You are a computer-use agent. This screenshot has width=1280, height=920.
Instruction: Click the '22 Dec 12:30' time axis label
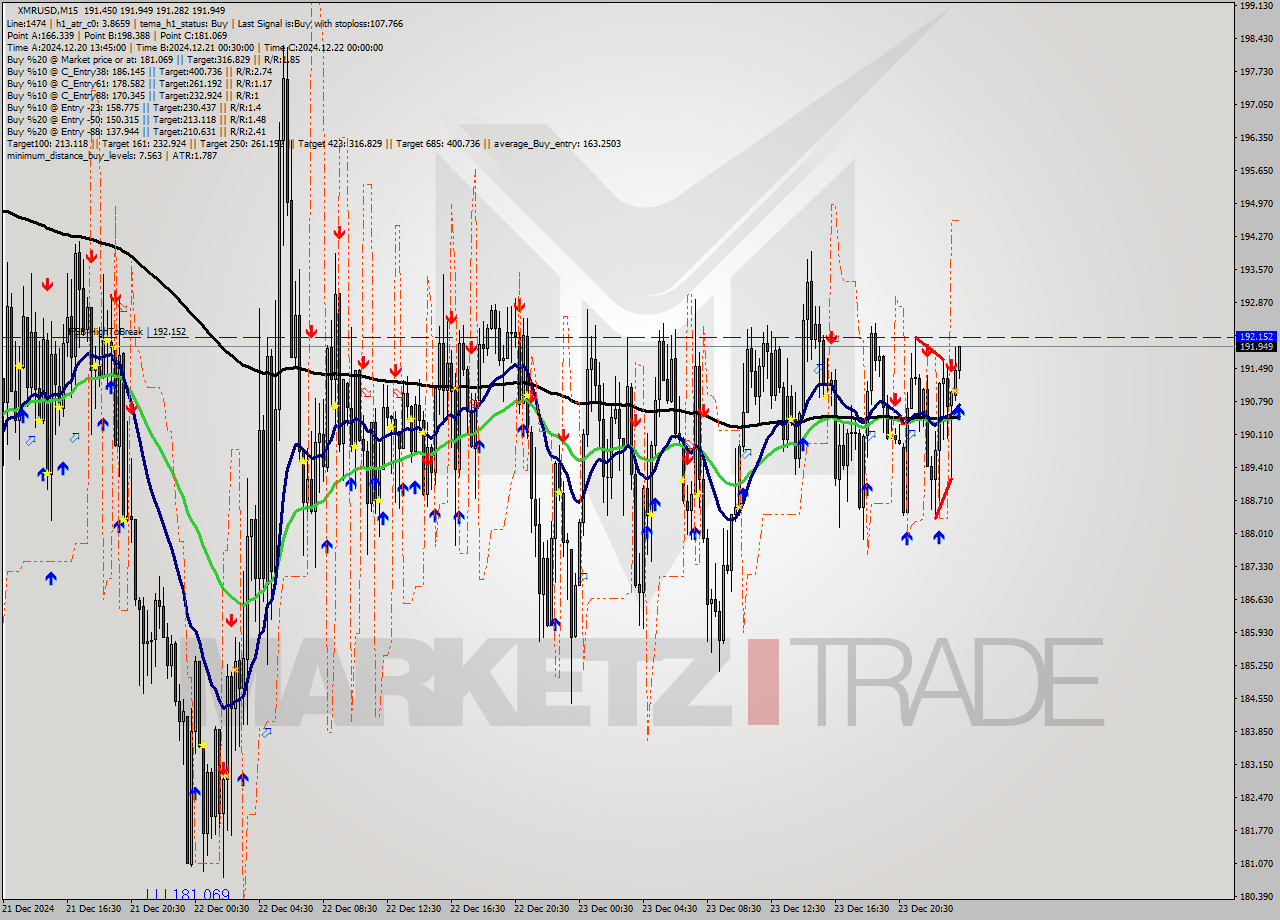point(413,909)
